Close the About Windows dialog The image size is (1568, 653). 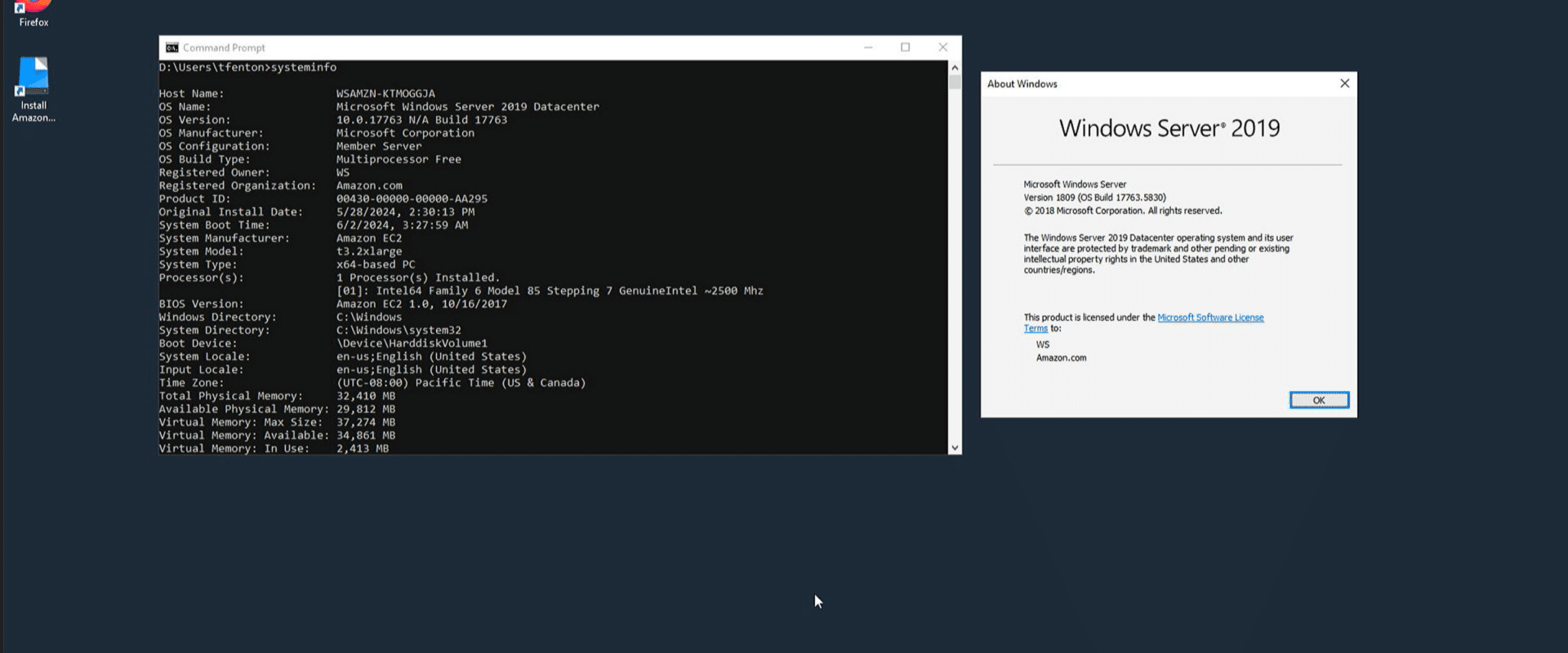1344,83
